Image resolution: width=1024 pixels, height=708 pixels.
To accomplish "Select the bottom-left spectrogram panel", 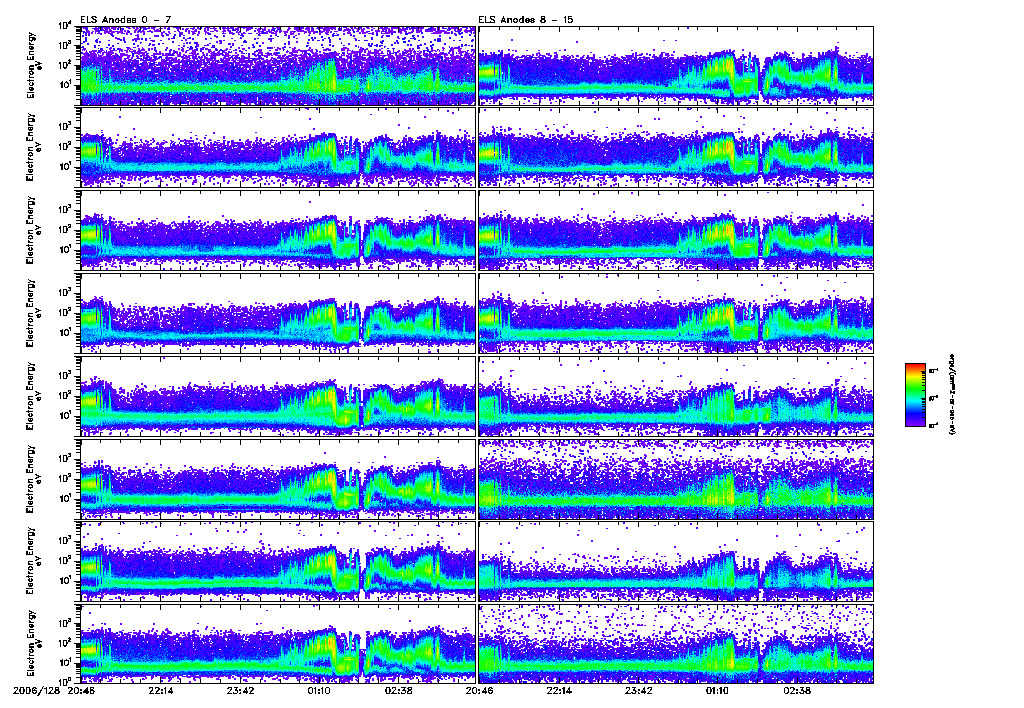I will coord(278,644).
